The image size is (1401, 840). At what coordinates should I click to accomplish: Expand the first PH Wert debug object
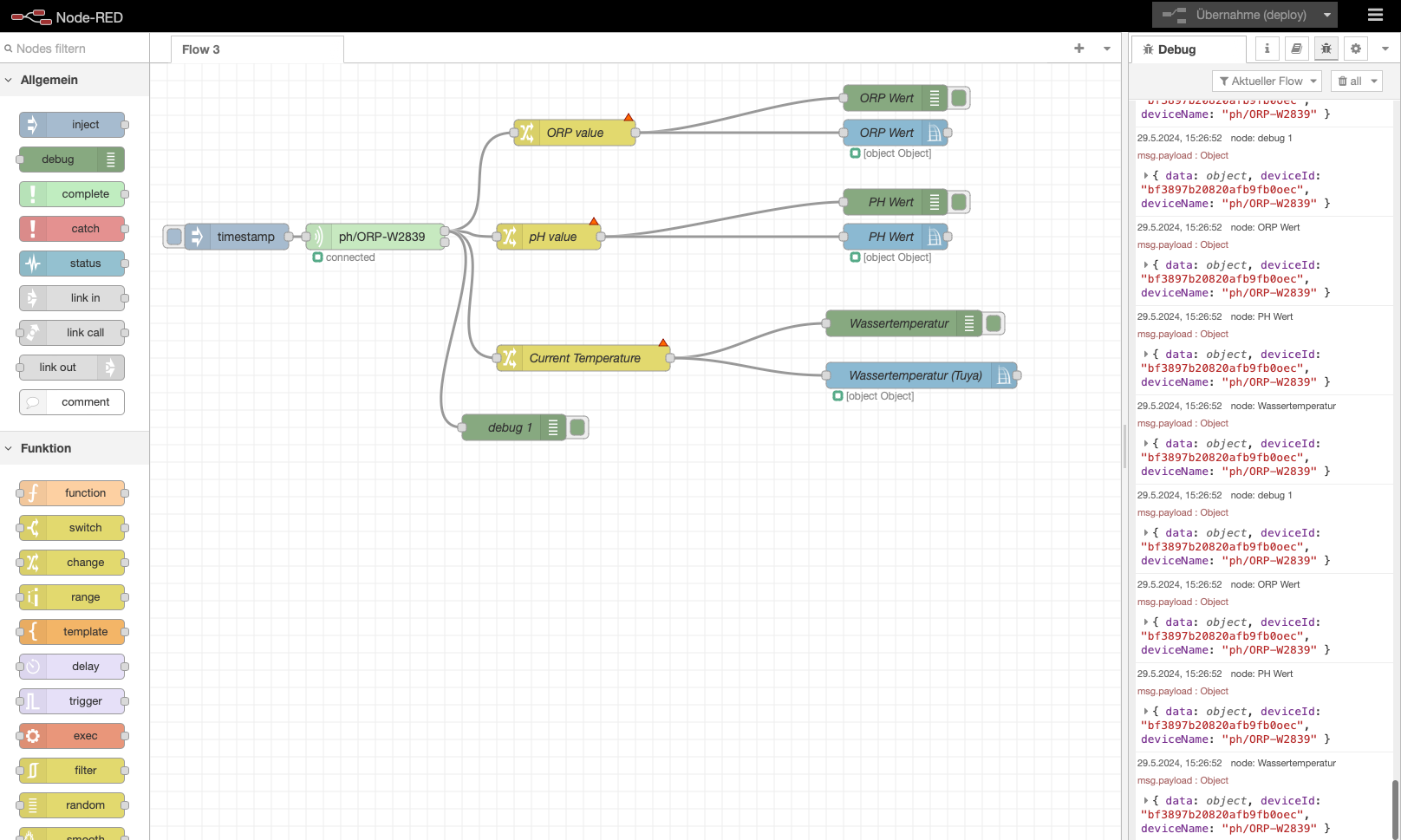click(1146, 355)
